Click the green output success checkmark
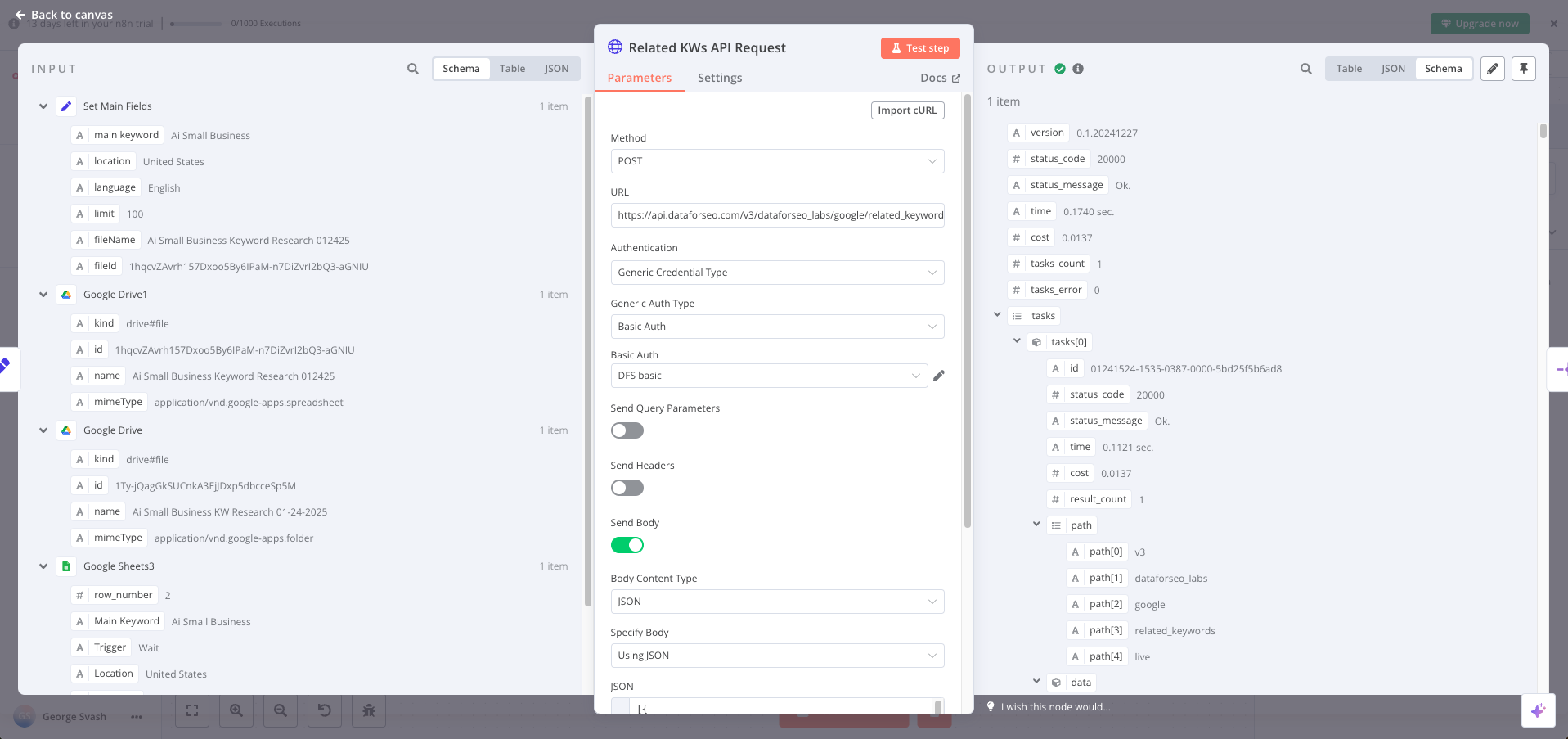This screenshot has width=1568, height=739. tap(1060, 69)
